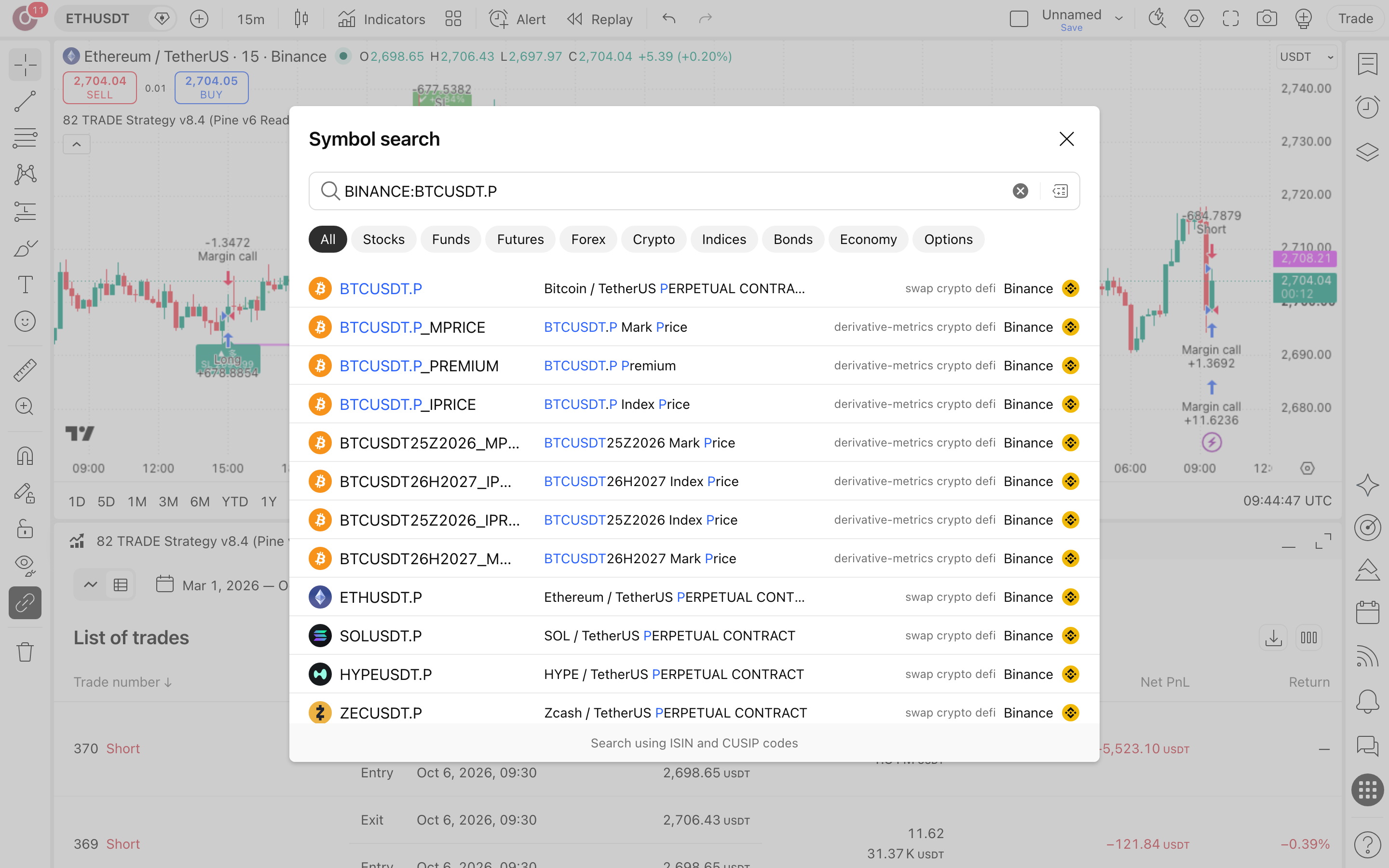Image resolution: width=1389 pixels, height=868 pixels.
Task: Toggle stay in drawing mode
Action: pos(25,492)
